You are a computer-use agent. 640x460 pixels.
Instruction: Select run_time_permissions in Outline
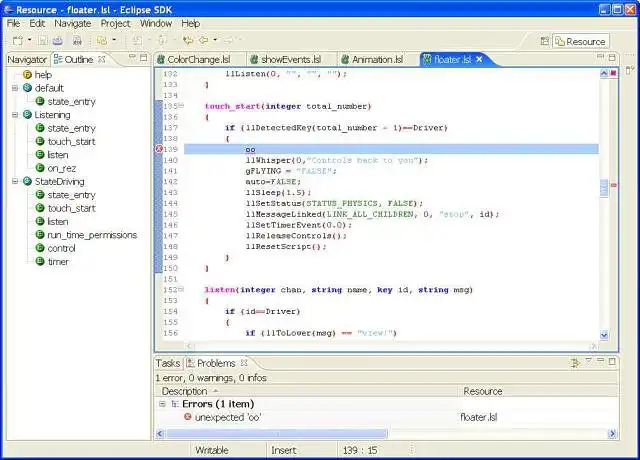pos(92,235)
